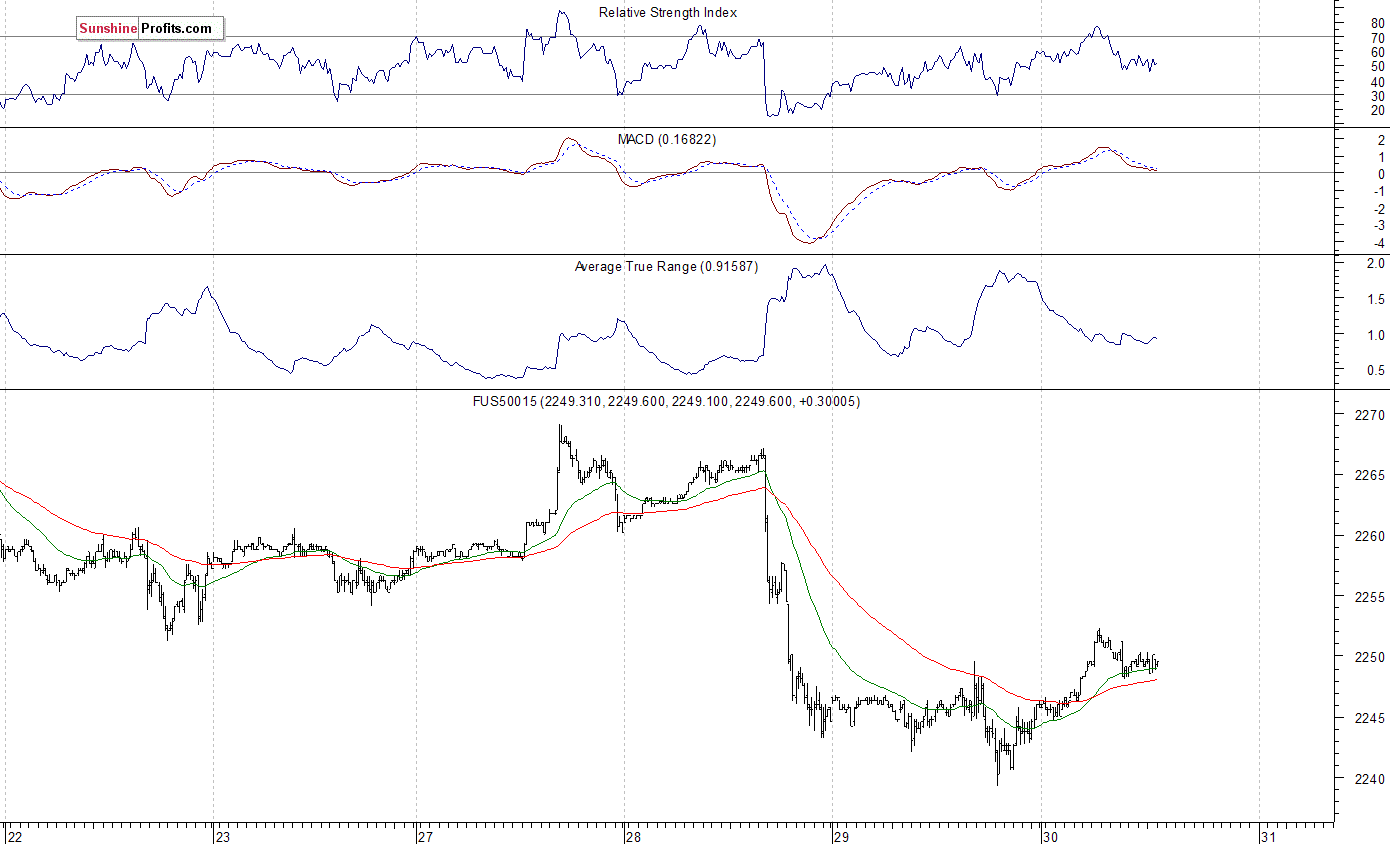Click the 2240 price axis value
Image resolution: width=1390 pixels, height=844 pixels.
click(x=1370, y=779)
